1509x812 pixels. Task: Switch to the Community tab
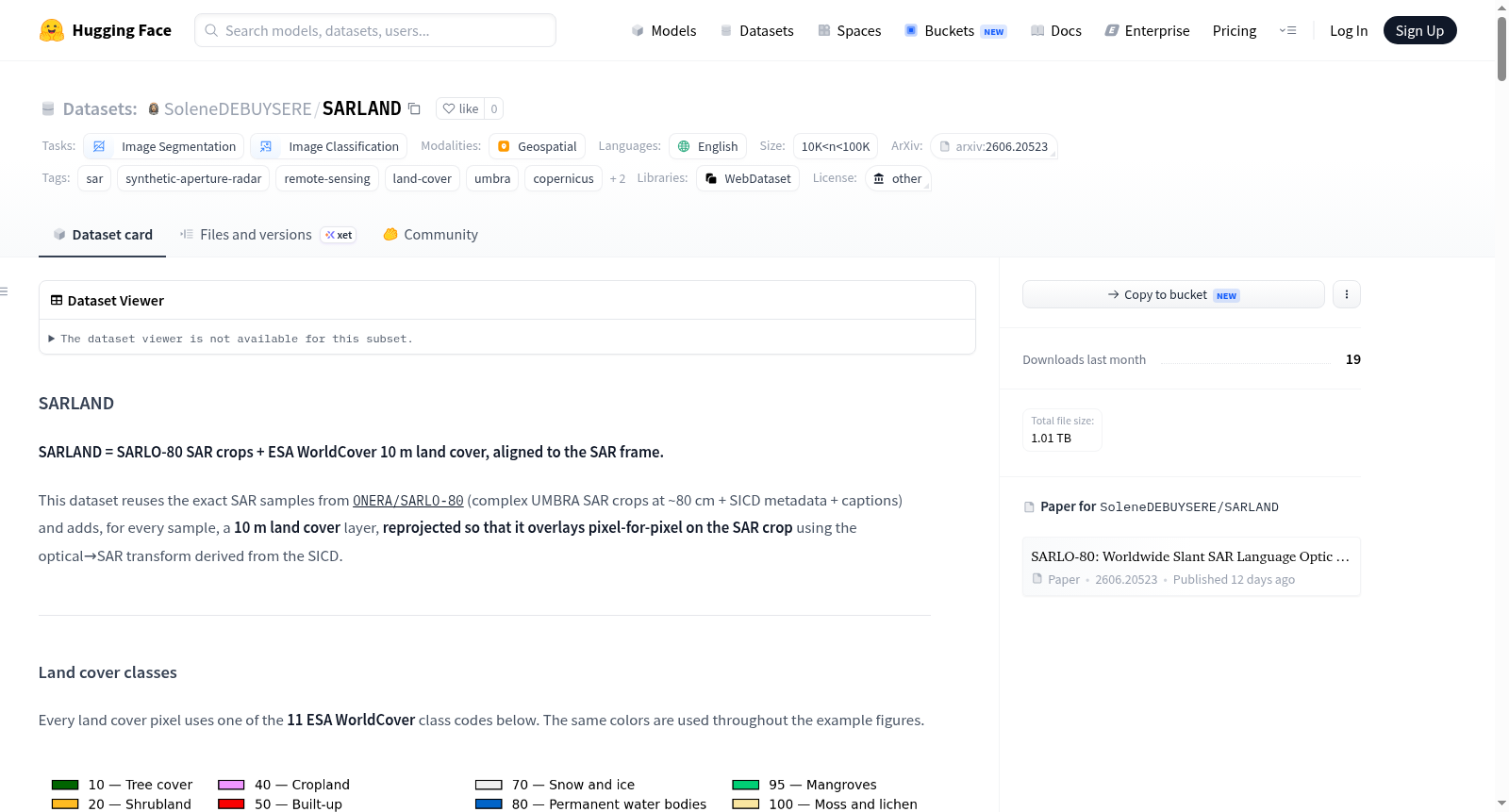pyautogui.click(x=430, y=235)
